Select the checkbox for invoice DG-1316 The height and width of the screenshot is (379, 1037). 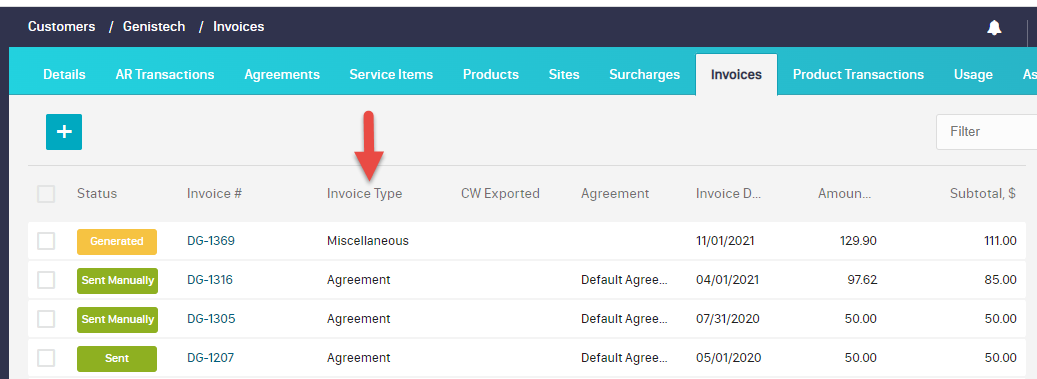tap(46, 280)
